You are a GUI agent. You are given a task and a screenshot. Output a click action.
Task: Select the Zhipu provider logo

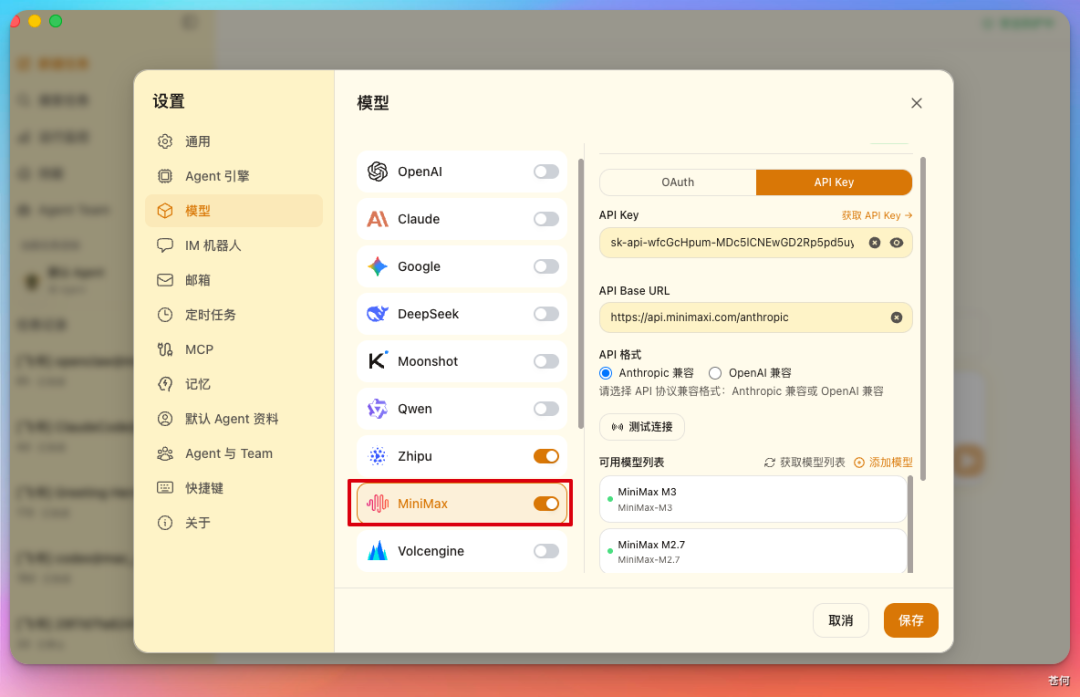[377, 456]
